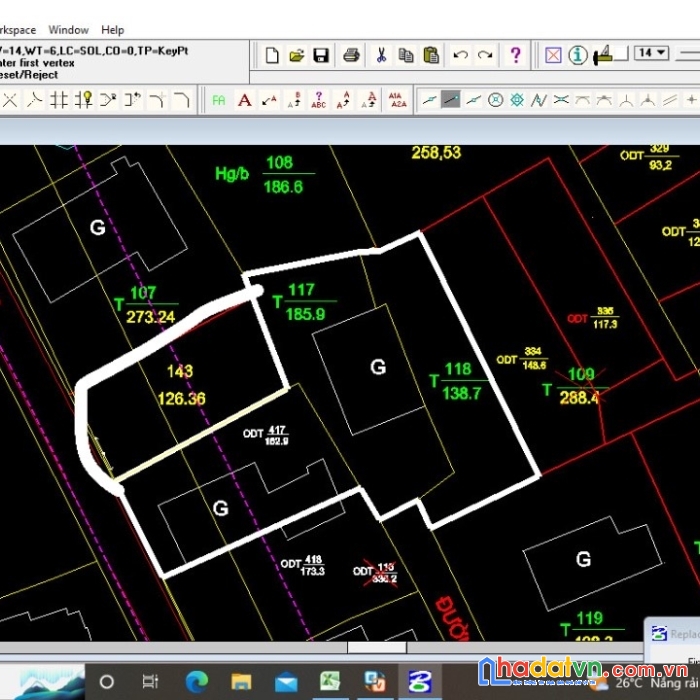The width and height of the screenshot is (700, 700).
Task: Select the circle center snap tool
Action: 495,100
